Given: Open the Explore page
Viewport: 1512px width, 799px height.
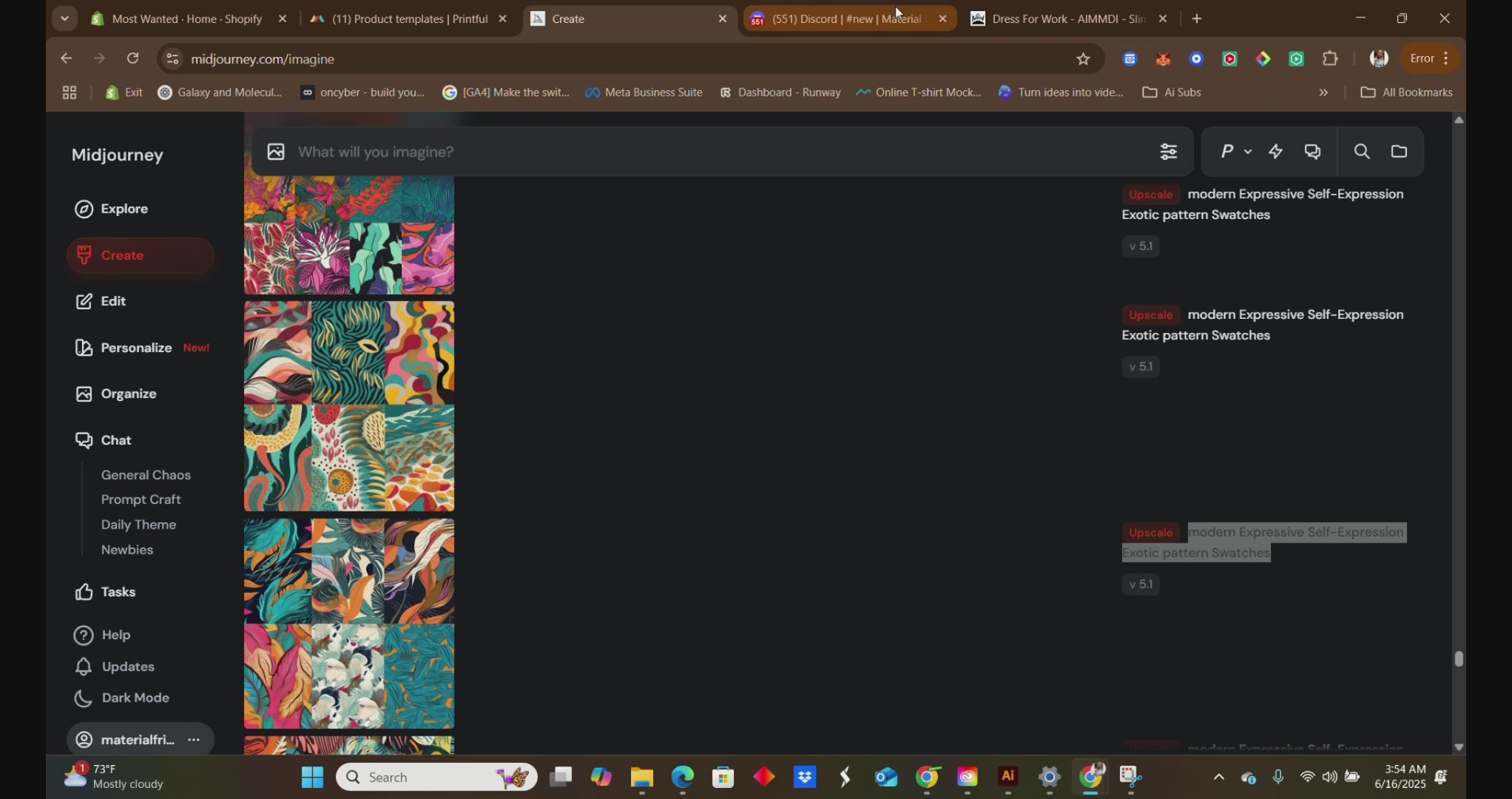Looking at the screenshot, I should pos(124,209).
